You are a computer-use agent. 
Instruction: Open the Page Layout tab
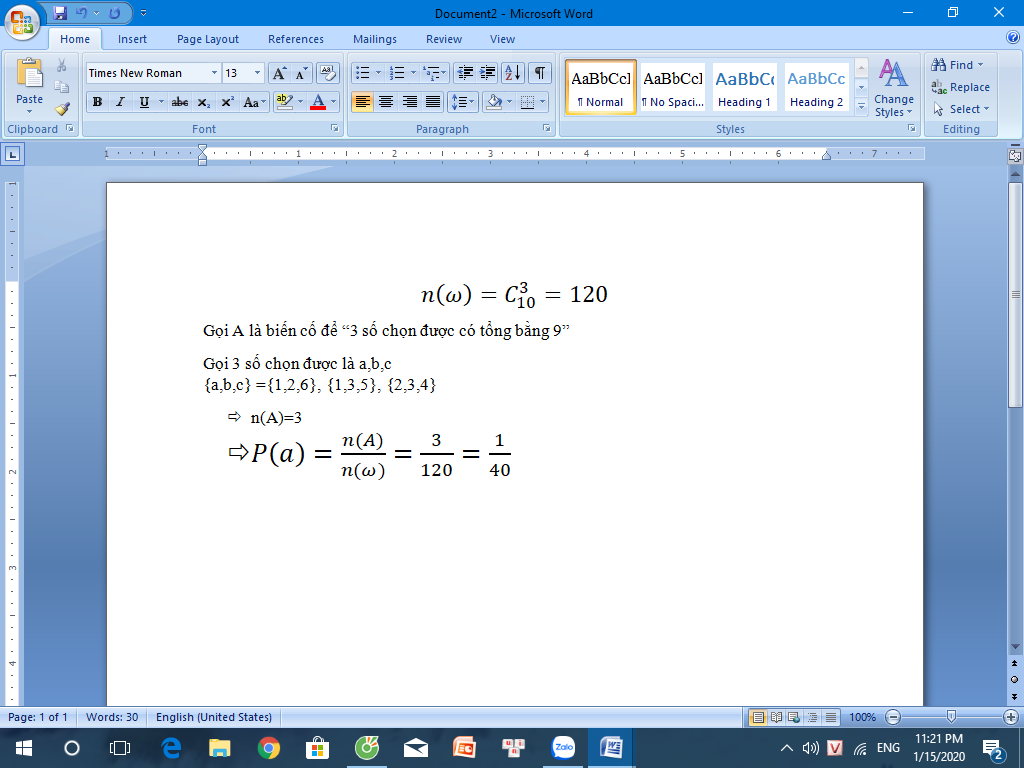(208, 39)
